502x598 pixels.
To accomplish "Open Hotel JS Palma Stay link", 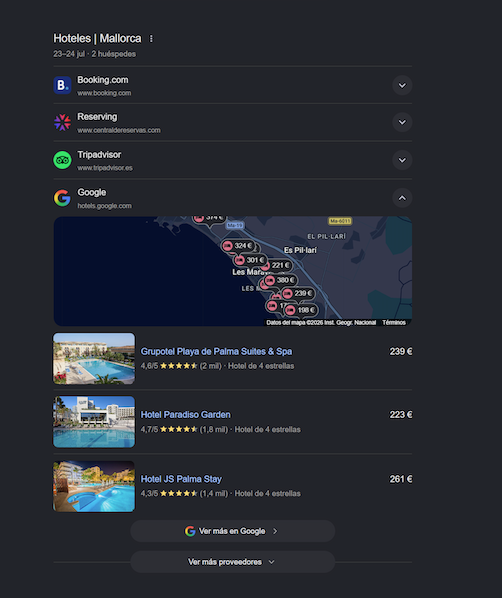I will pyautogui.click(x=181, y=479).
